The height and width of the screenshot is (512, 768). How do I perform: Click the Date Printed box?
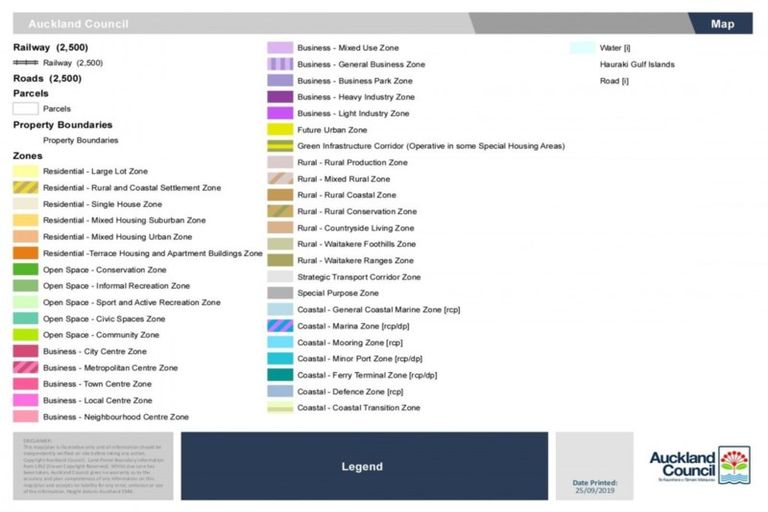coord(594,466)
